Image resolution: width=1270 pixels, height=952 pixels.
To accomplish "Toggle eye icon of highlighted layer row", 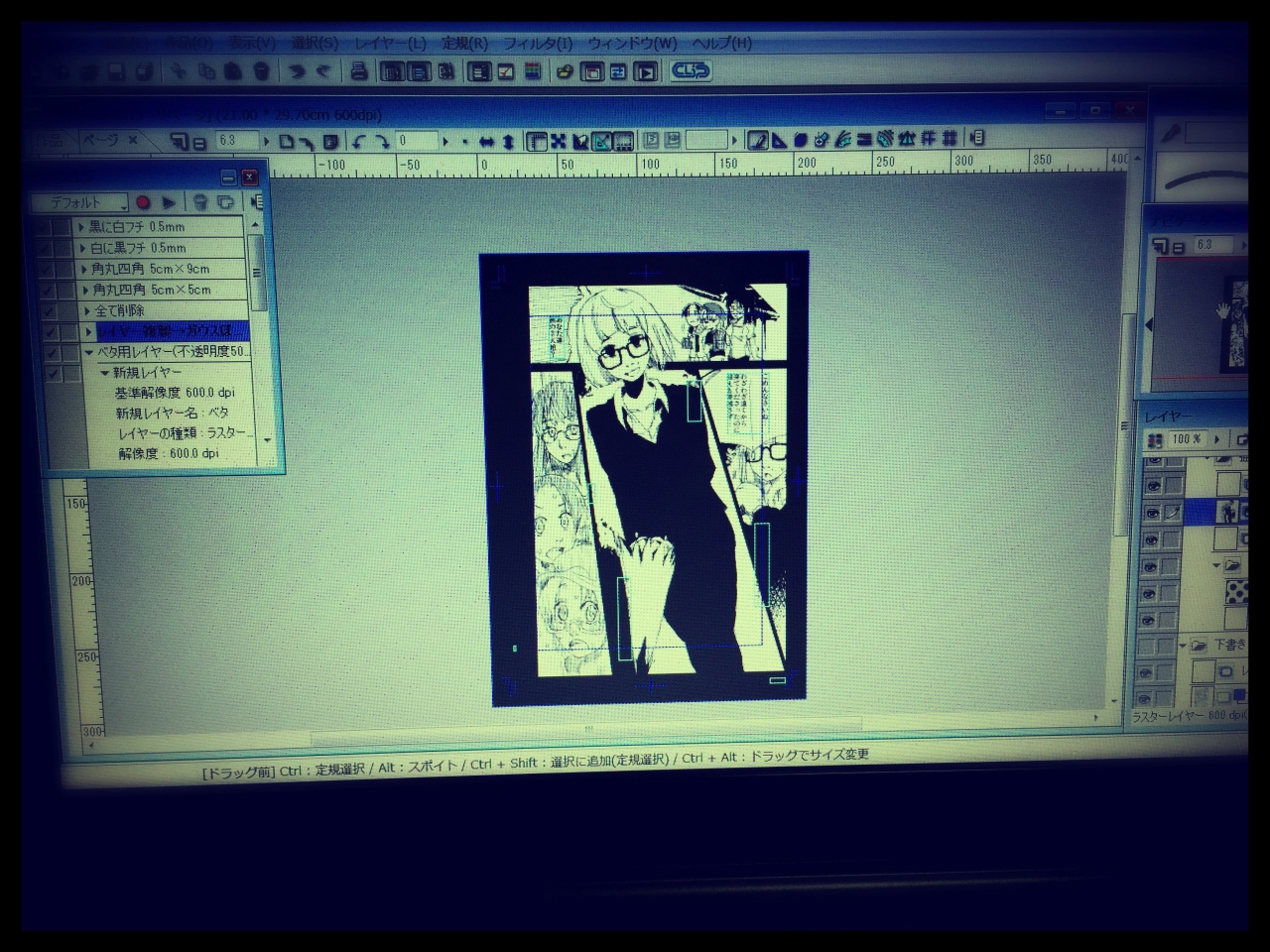I will [x=1152, y=513].
